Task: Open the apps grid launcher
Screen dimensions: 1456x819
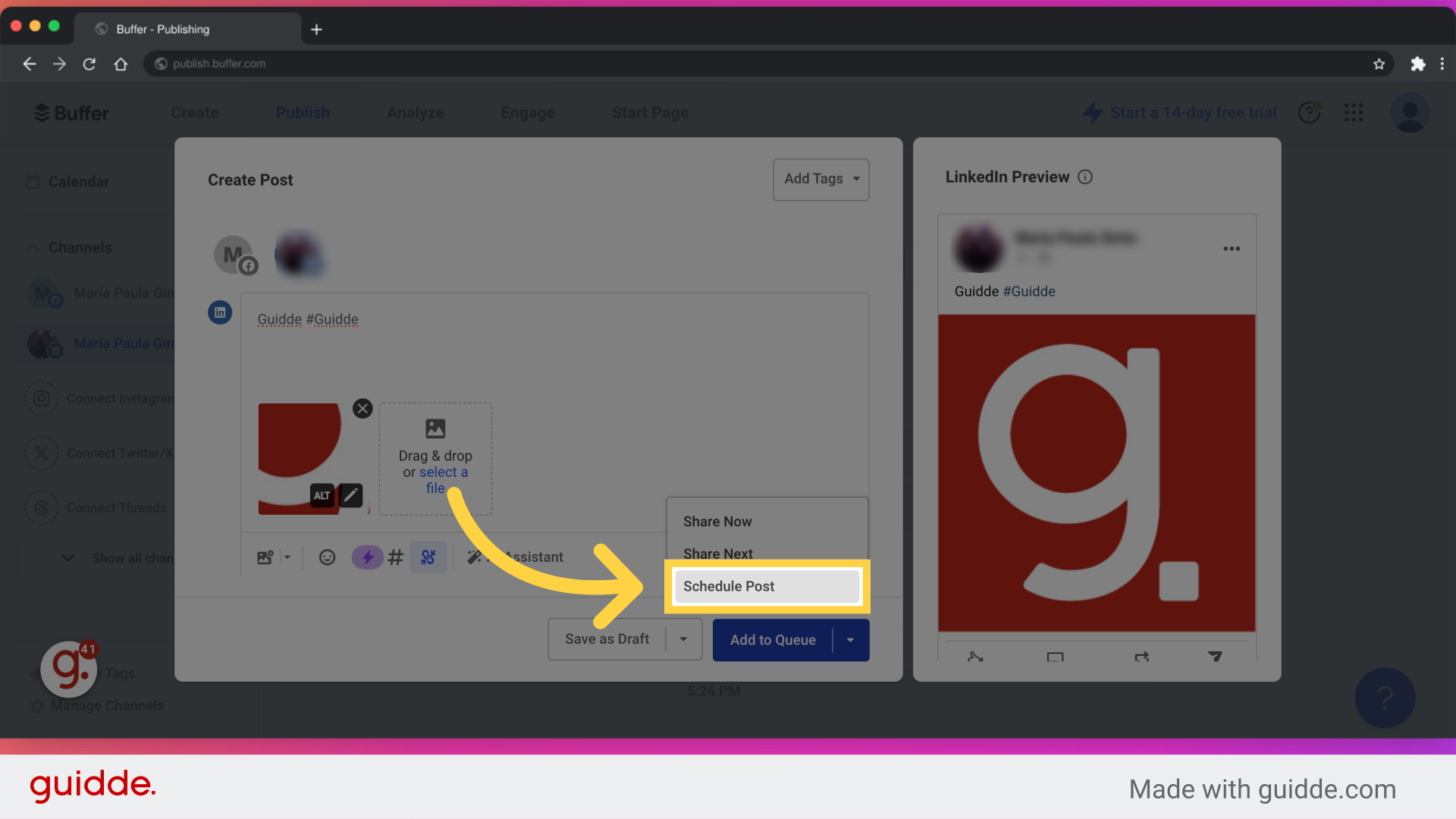Action: 1353,112
